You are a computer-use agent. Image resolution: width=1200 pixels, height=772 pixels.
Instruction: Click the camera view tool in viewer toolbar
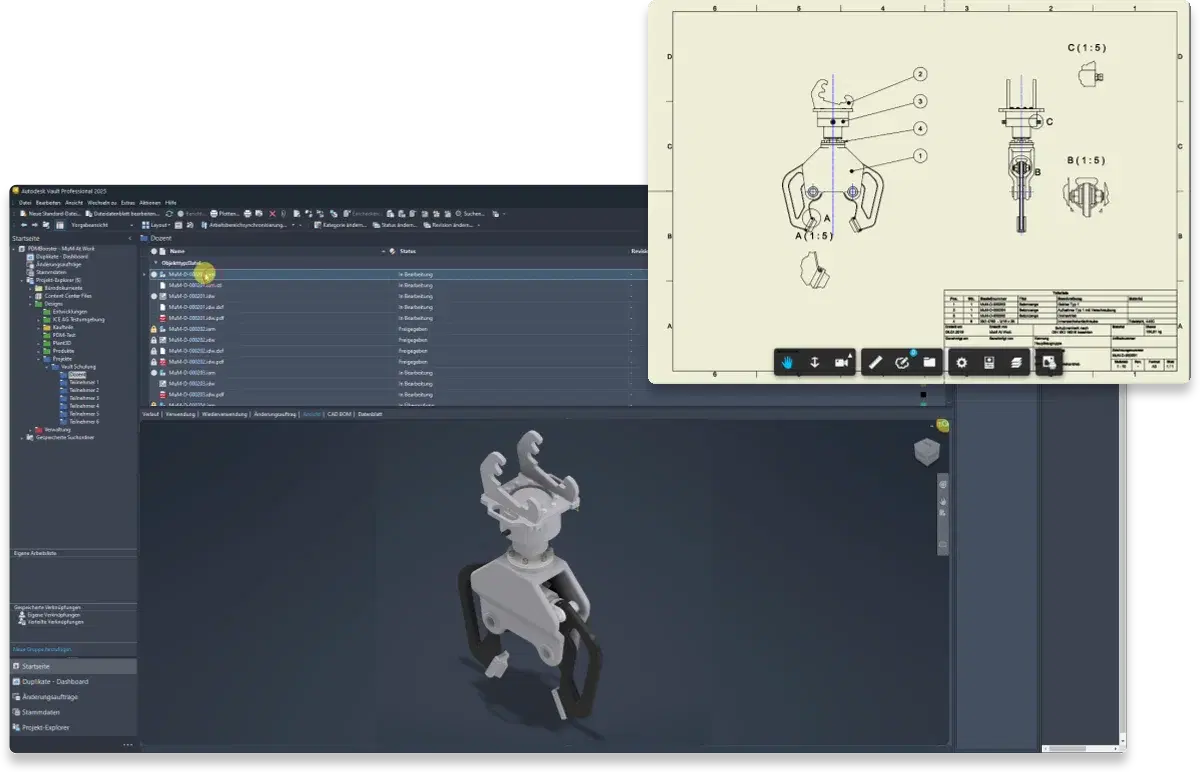coord(842,362)
